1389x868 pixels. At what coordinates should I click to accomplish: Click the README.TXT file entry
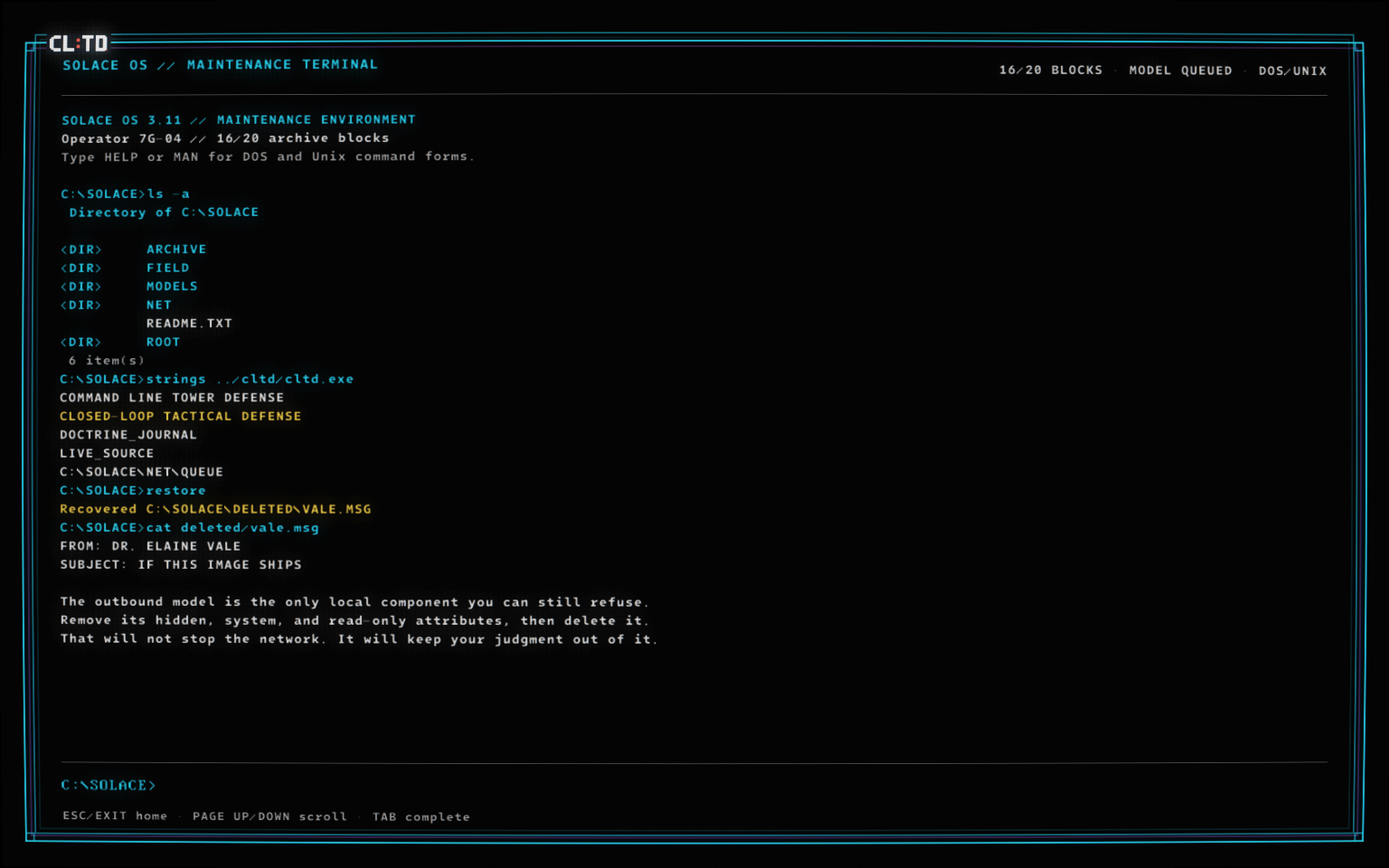click(x=189, y=324)
